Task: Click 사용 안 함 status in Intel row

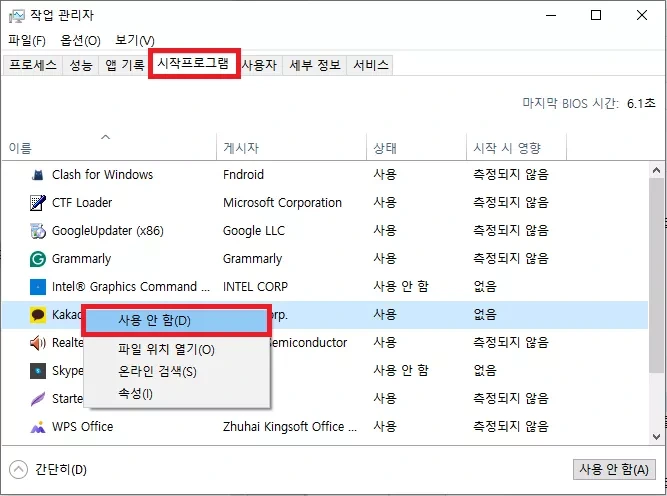Action: pos(401,286)
